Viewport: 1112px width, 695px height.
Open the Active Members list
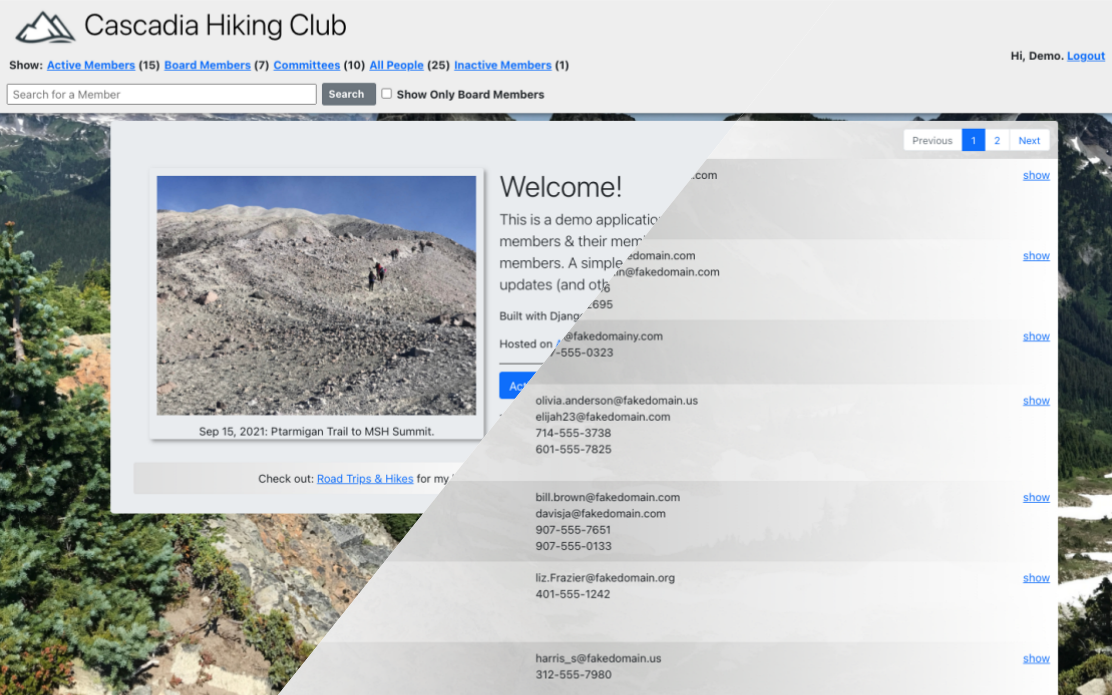click(x=91, y=65)
